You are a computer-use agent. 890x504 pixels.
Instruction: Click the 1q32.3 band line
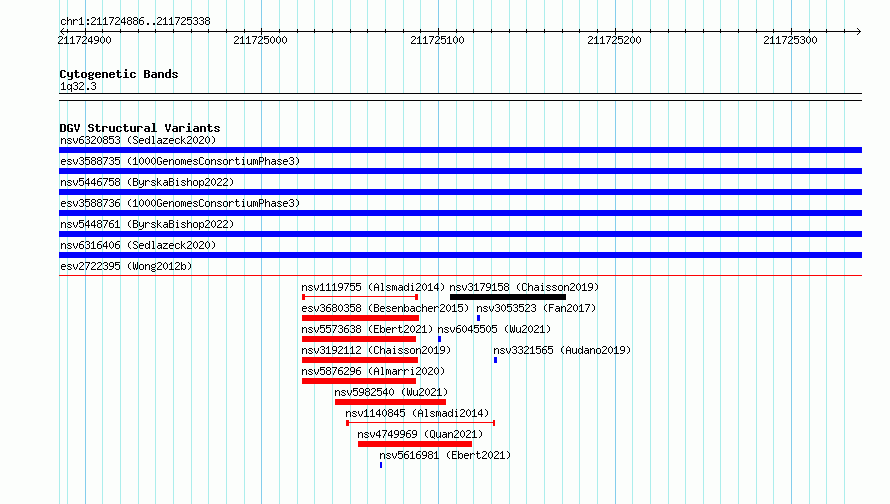pyautogui.click(x=460, y=97)
